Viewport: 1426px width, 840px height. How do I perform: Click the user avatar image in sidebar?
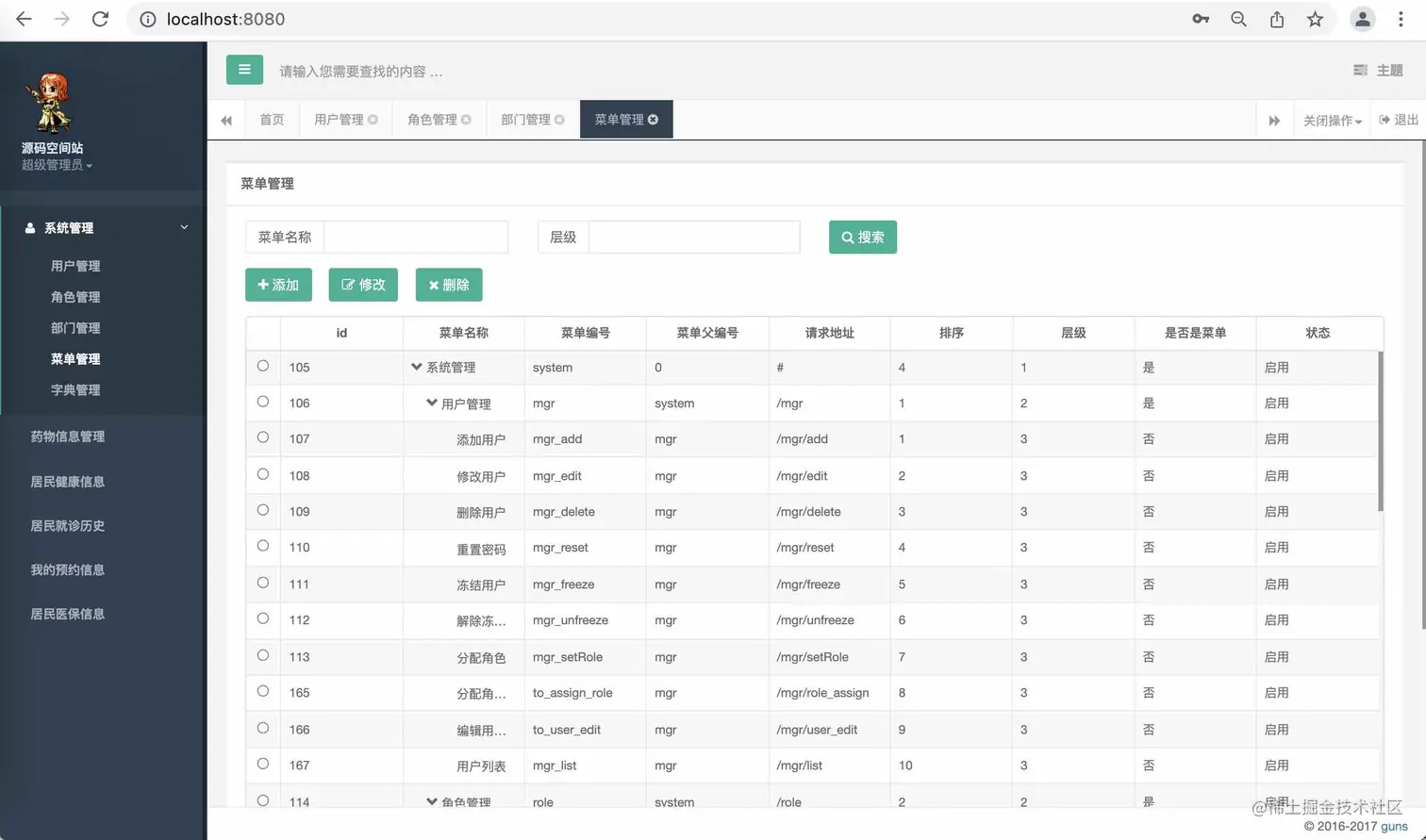(51, 103)
